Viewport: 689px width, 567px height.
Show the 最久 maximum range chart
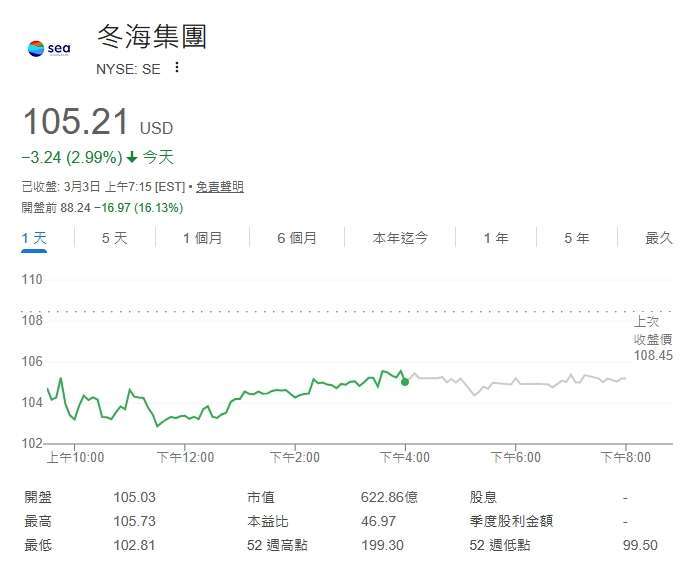(659, 238)
